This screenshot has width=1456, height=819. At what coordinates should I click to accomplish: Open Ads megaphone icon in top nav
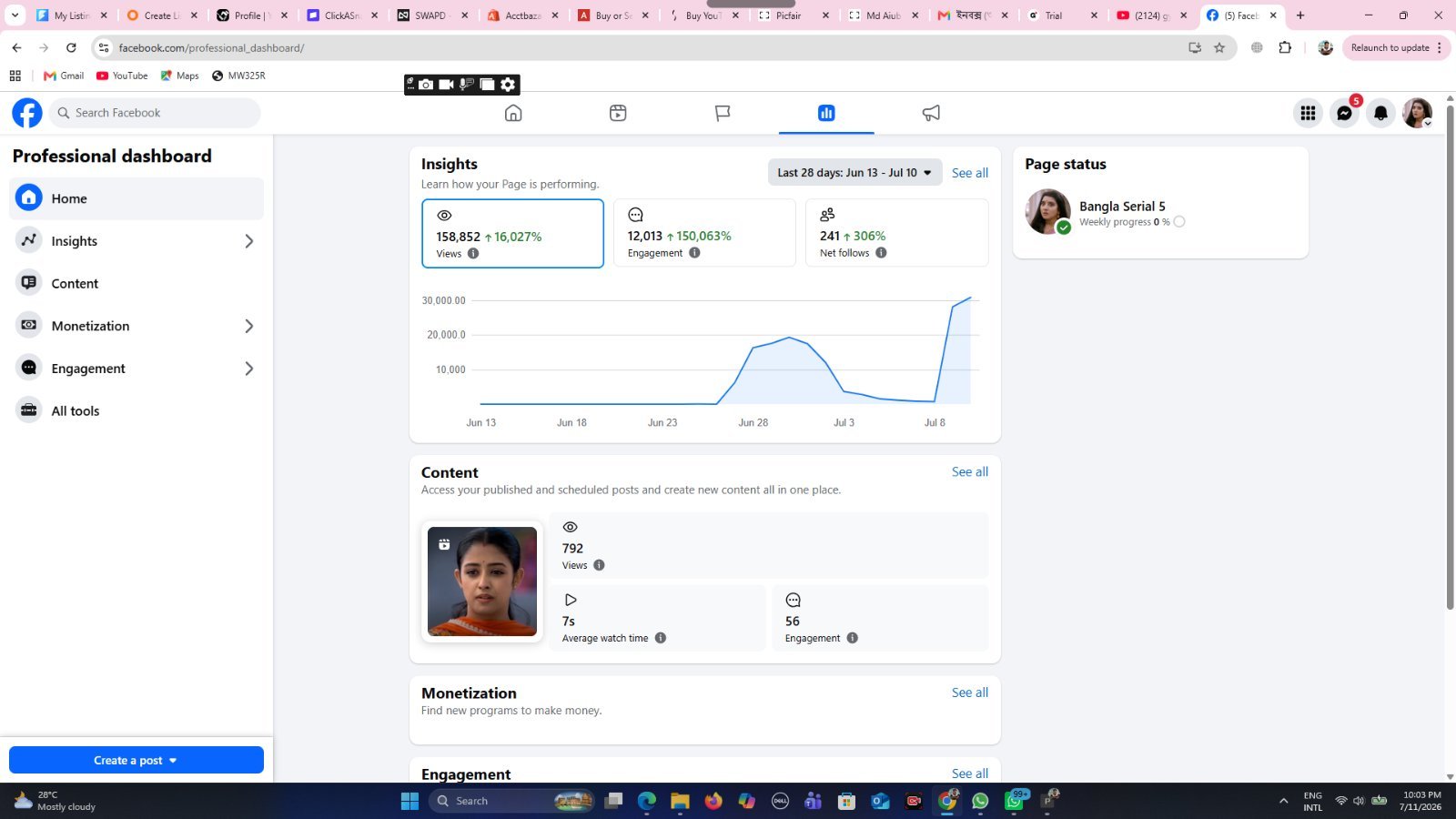[x=931, y=113]
